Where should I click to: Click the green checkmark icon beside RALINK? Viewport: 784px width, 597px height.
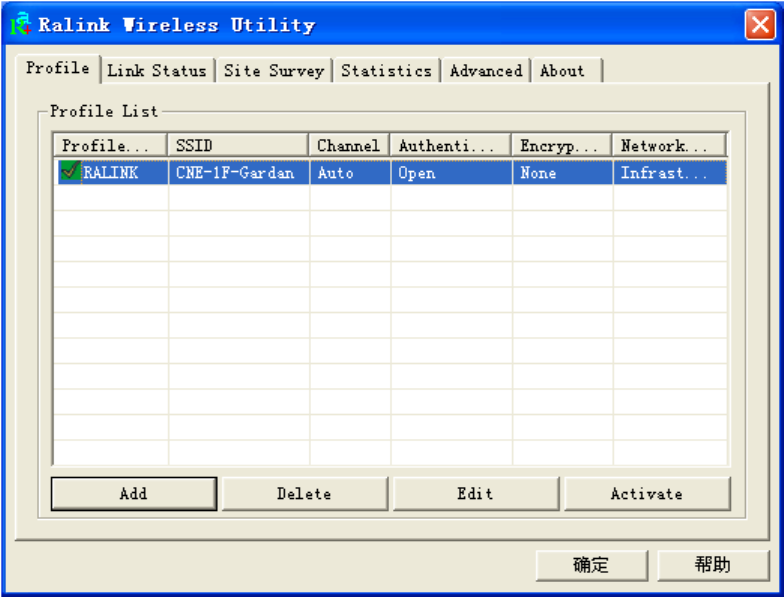pyautogui.click(x=70, y=172)
